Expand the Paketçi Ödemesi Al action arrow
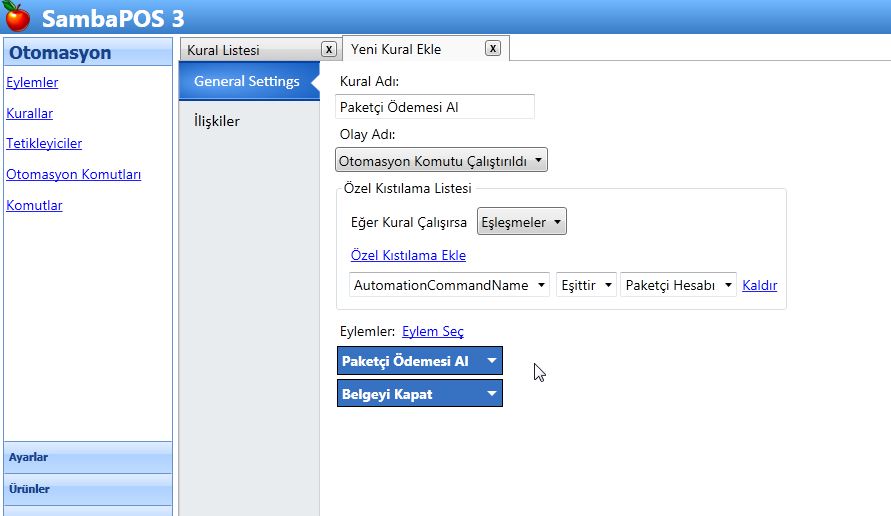 pos(491,361)
